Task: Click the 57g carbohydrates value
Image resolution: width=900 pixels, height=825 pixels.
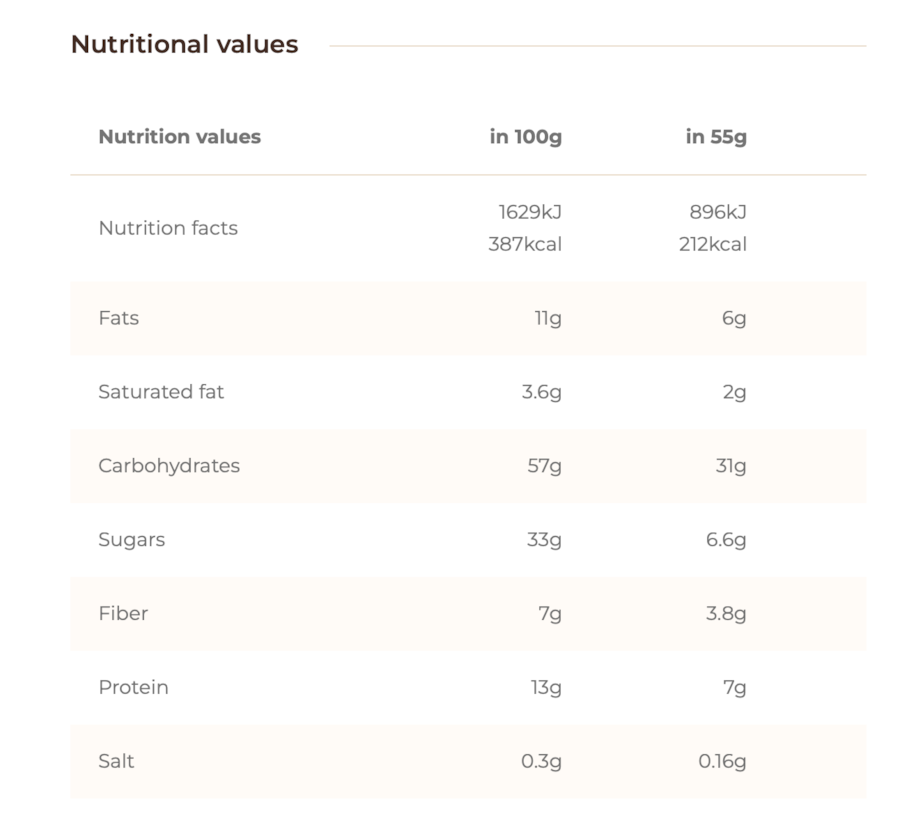Action: (544, 466)
